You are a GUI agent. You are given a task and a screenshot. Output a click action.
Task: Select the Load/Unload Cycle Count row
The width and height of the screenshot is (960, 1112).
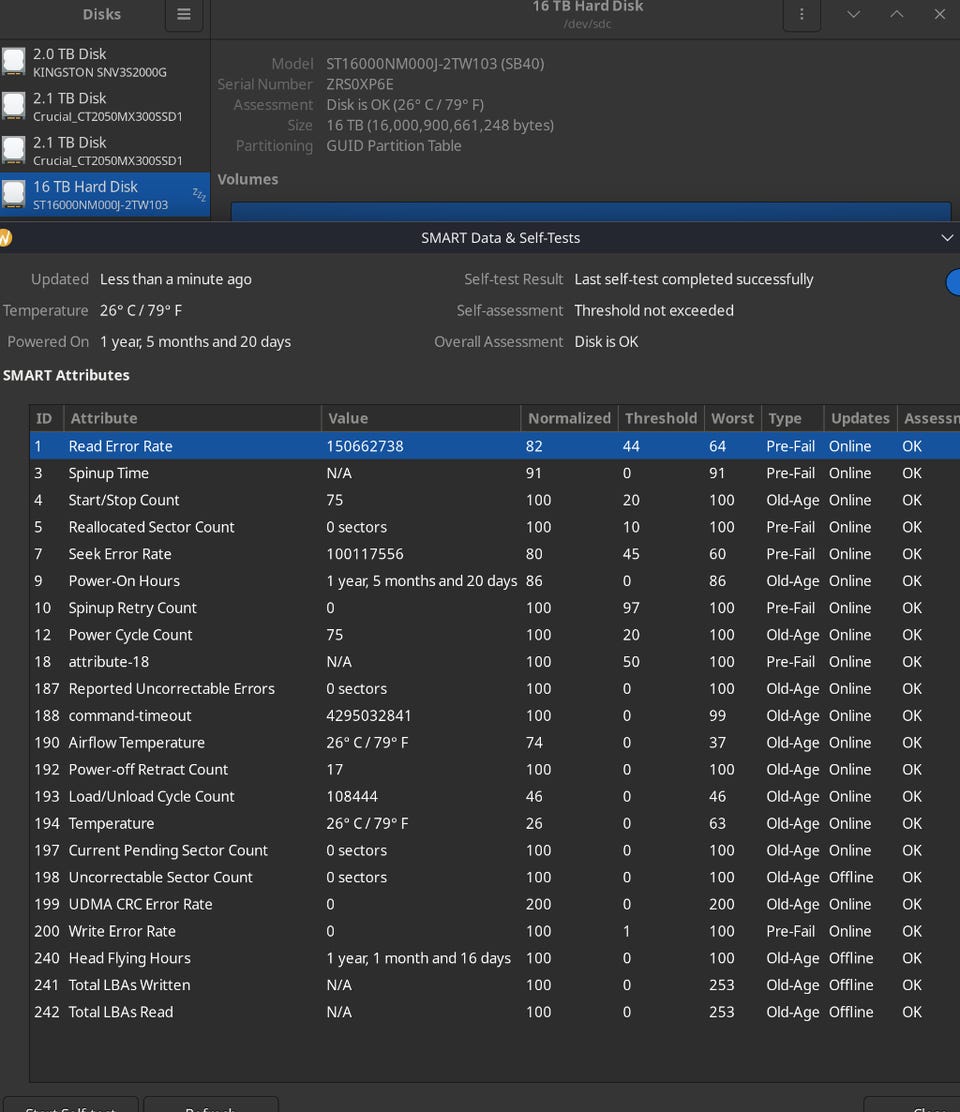(x=494, y=796)
